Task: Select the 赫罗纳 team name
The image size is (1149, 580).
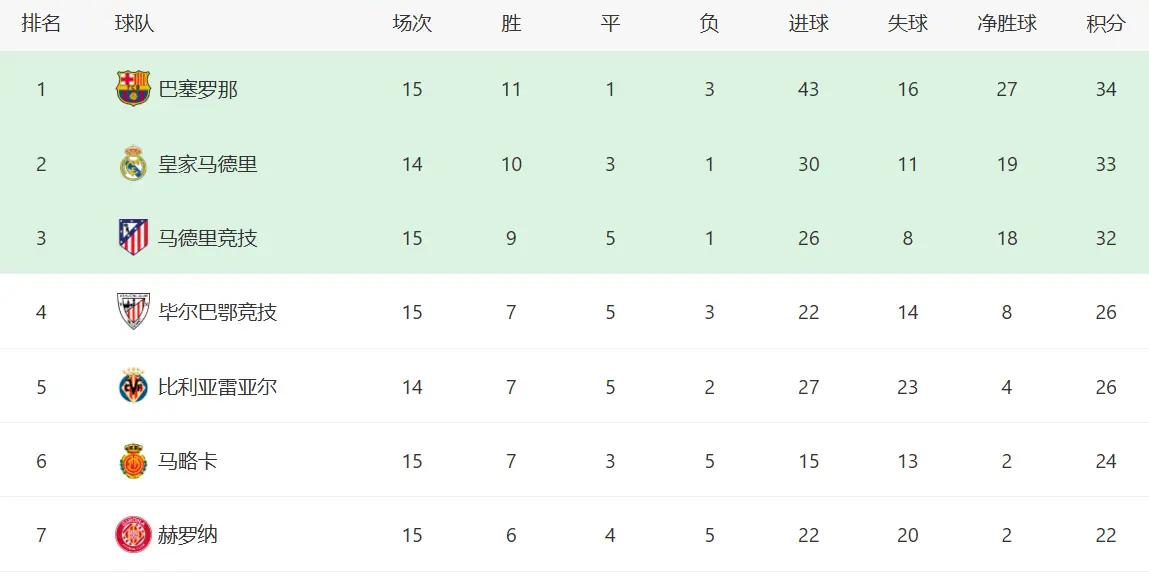Action: pyautogui.click(x=188, y=535)
